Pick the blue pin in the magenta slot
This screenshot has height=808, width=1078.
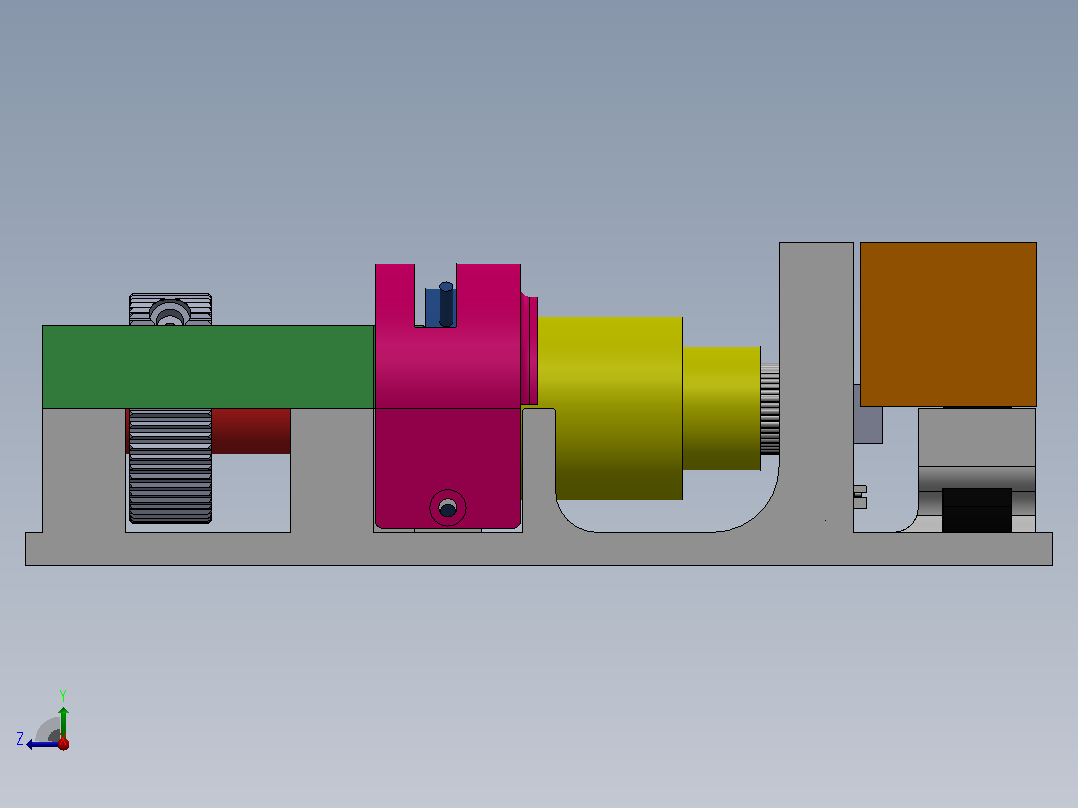(446, 304)
